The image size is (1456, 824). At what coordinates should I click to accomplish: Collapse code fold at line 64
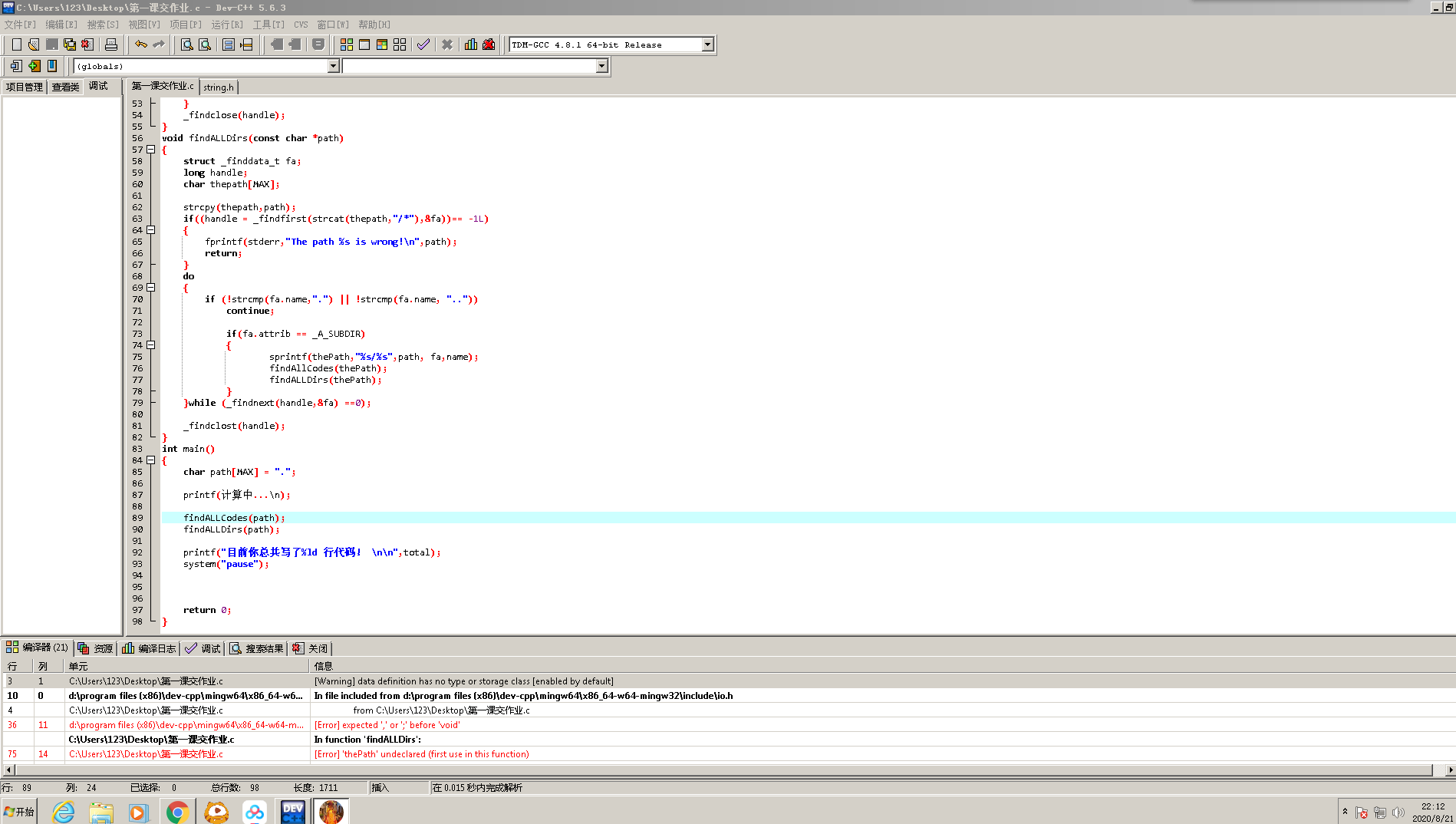(151, 230)
